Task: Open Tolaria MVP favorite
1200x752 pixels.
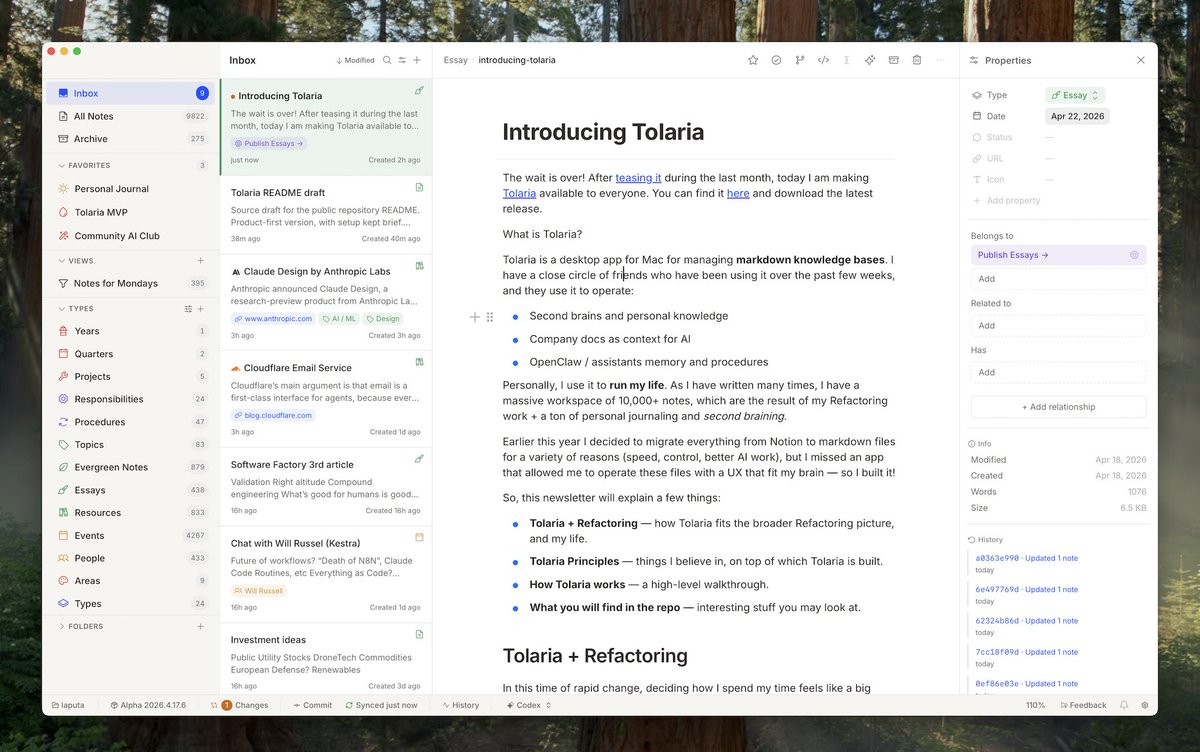Action: (131, 212)
